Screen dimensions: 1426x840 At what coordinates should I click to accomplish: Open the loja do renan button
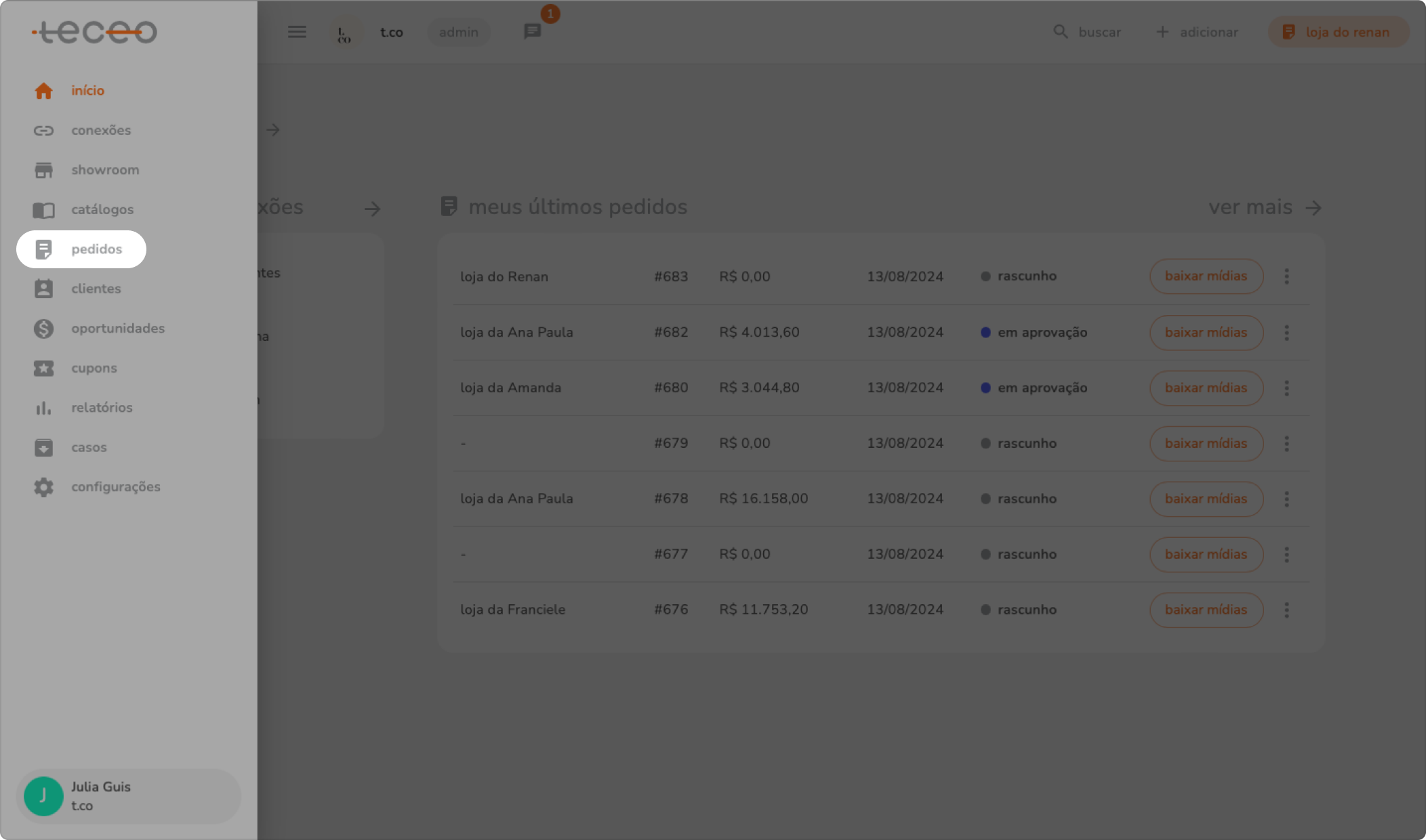[1338, 32]
